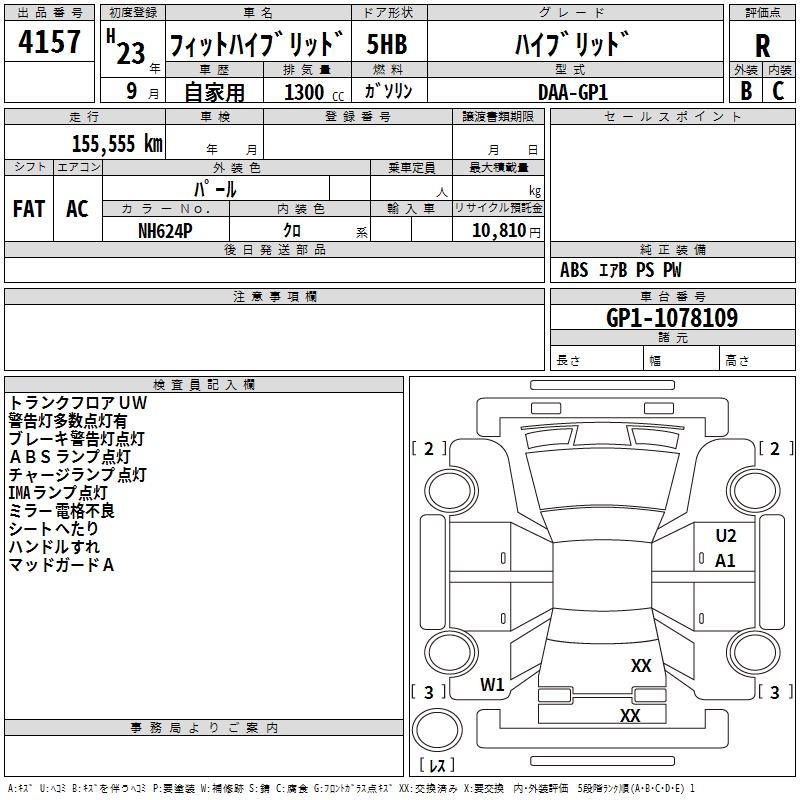Click the mileage value 155,555 km
Screen dimensions: 800x800
pyautogui.click(x=116, y=143)
